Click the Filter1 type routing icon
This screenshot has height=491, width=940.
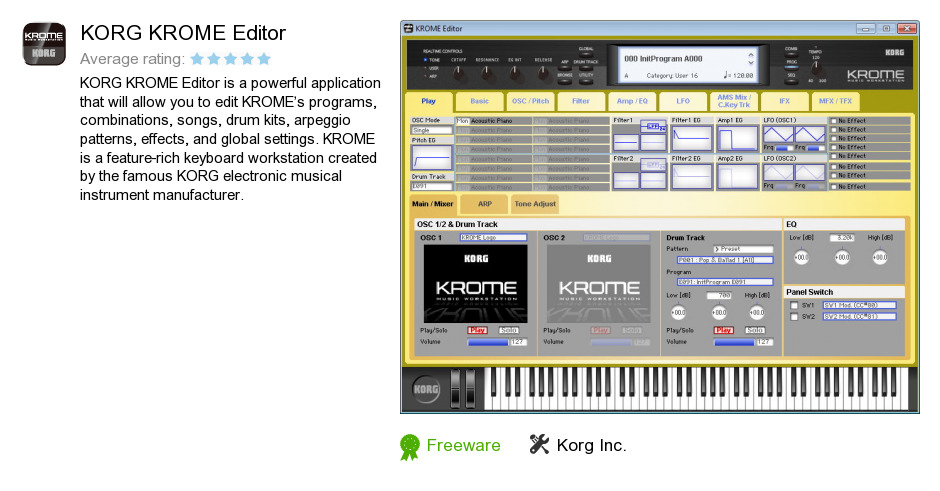[653, 126]
